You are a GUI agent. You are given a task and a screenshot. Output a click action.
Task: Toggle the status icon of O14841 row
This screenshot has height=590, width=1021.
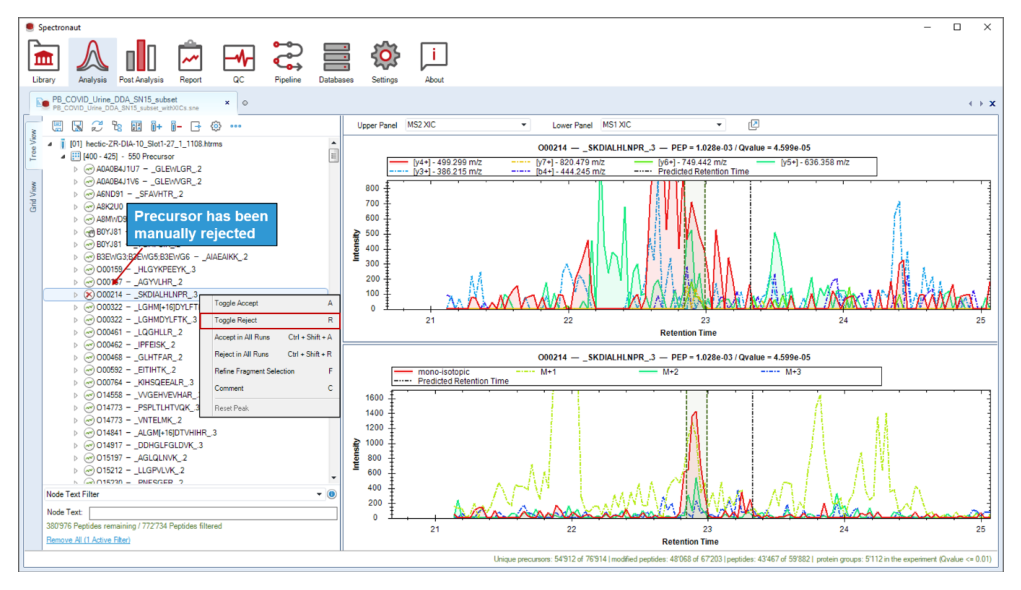(89, 432)
